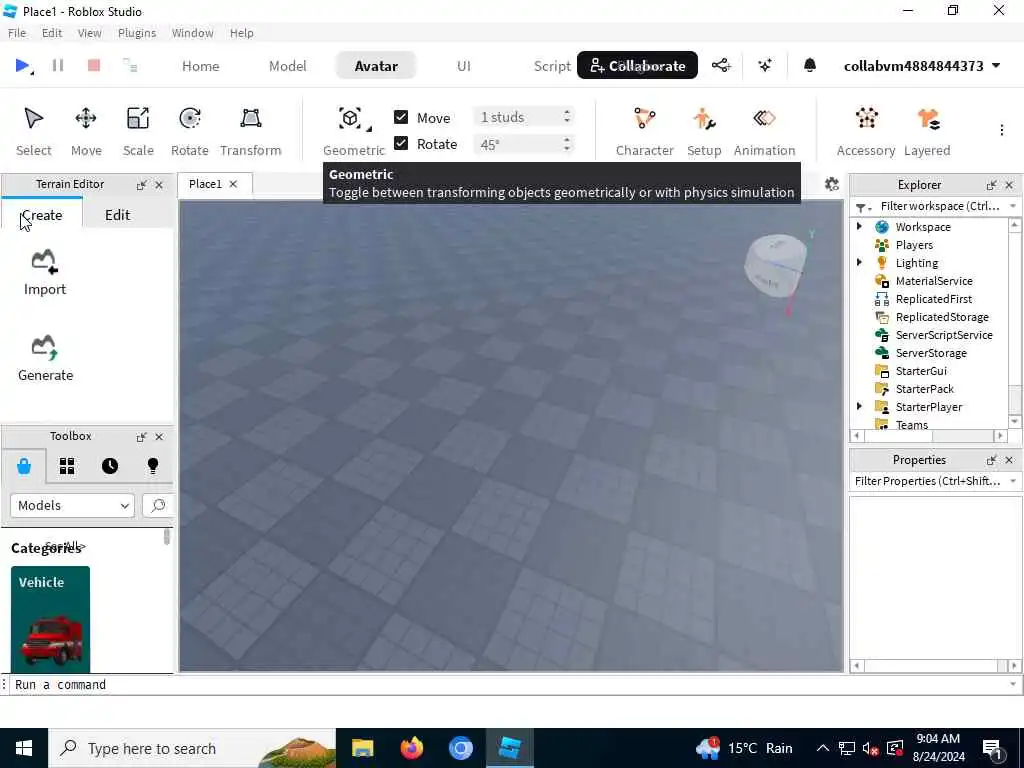Activate the Transform tool

click(251, 131)
